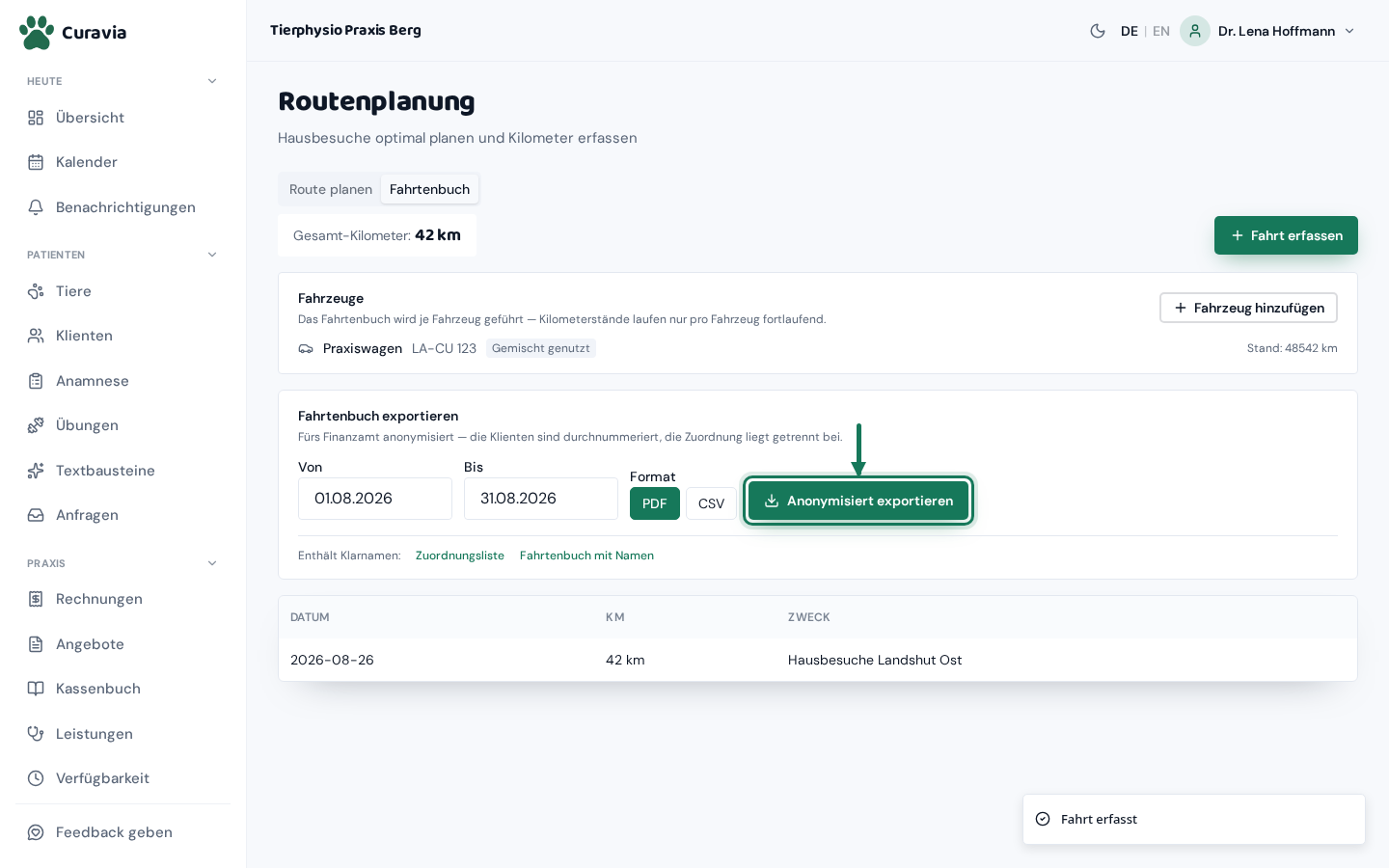Open Anfragen inbox icon
This screenshot has height=868, width=1389.
click(36, 515)
